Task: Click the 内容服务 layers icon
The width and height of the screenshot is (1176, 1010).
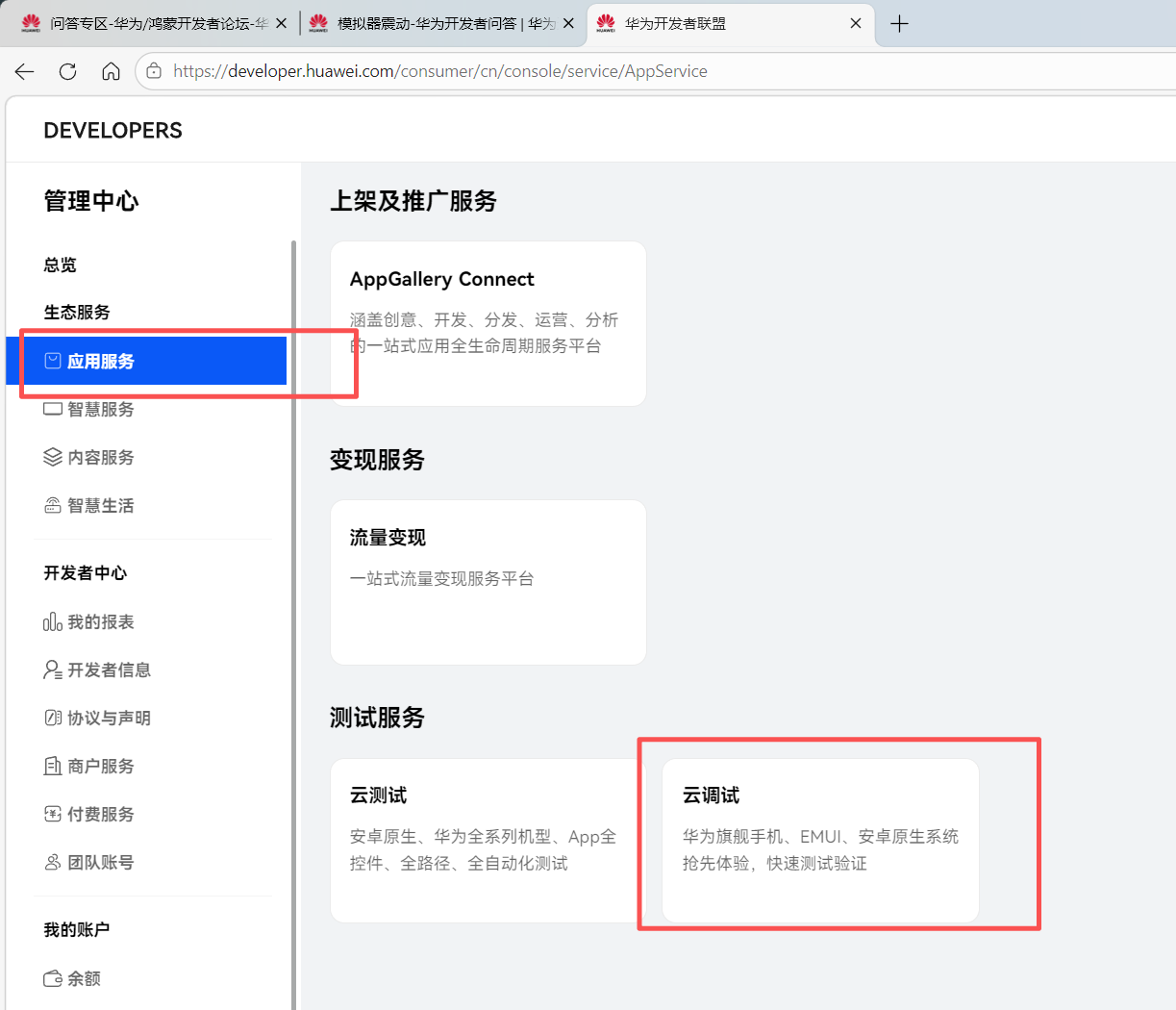Action: click(53, 457)
